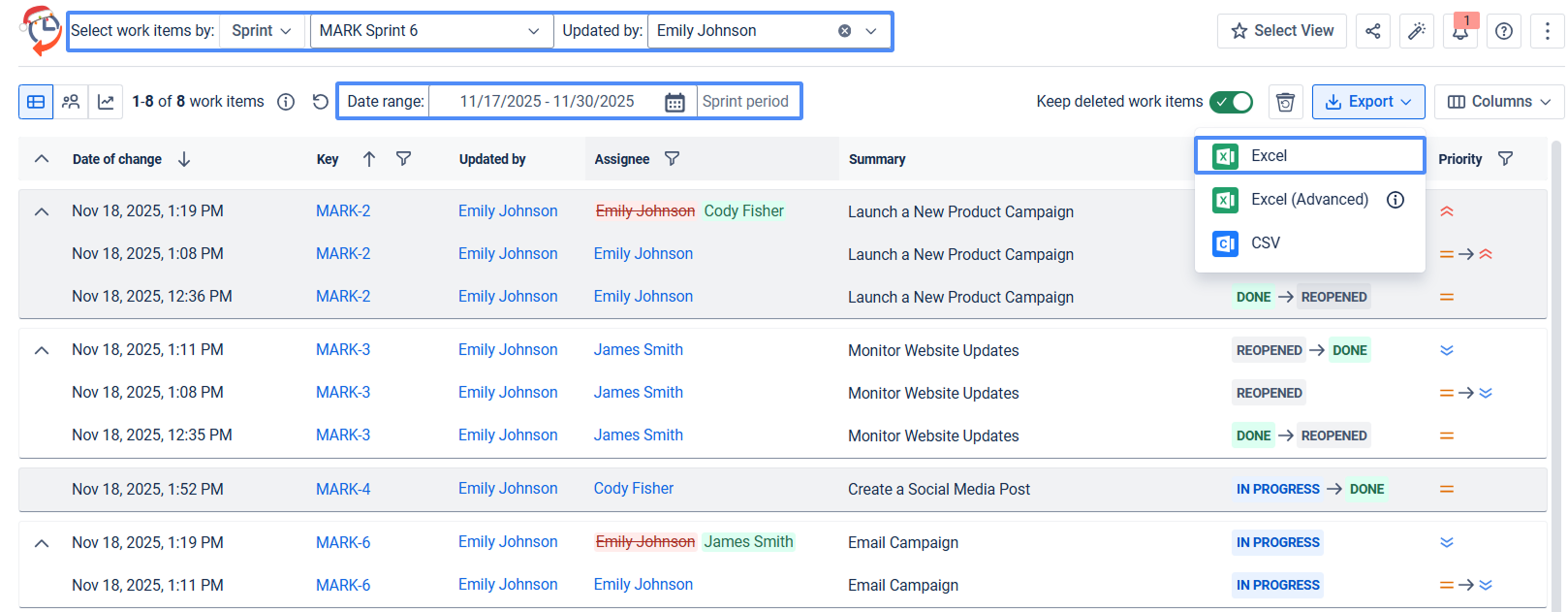Screen dimensions: 1568x612
Task: Click the info icon next to Excel (Advanced)
Action: click(x=1396, y=200)
